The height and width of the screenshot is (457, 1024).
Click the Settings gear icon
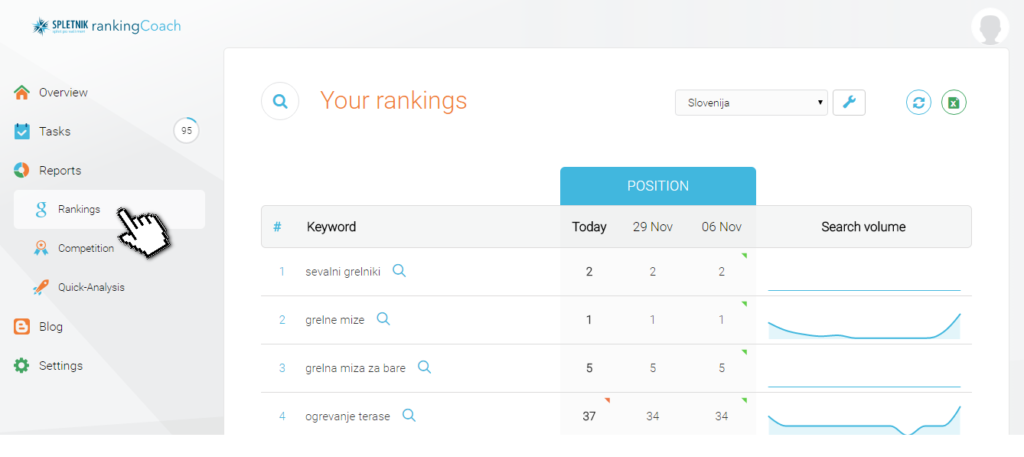22,366
